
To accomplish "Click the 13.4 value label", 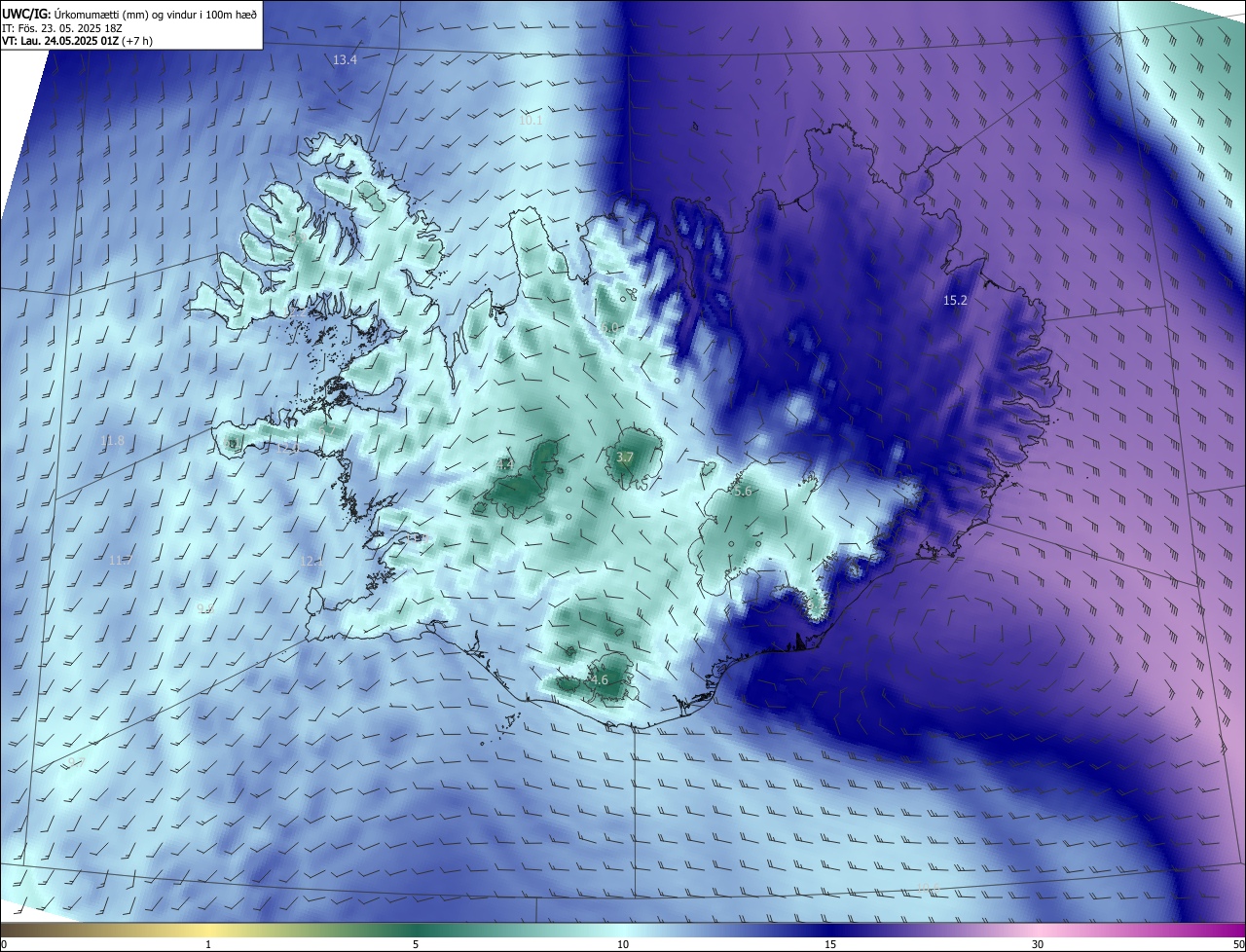I will (345, 60).
